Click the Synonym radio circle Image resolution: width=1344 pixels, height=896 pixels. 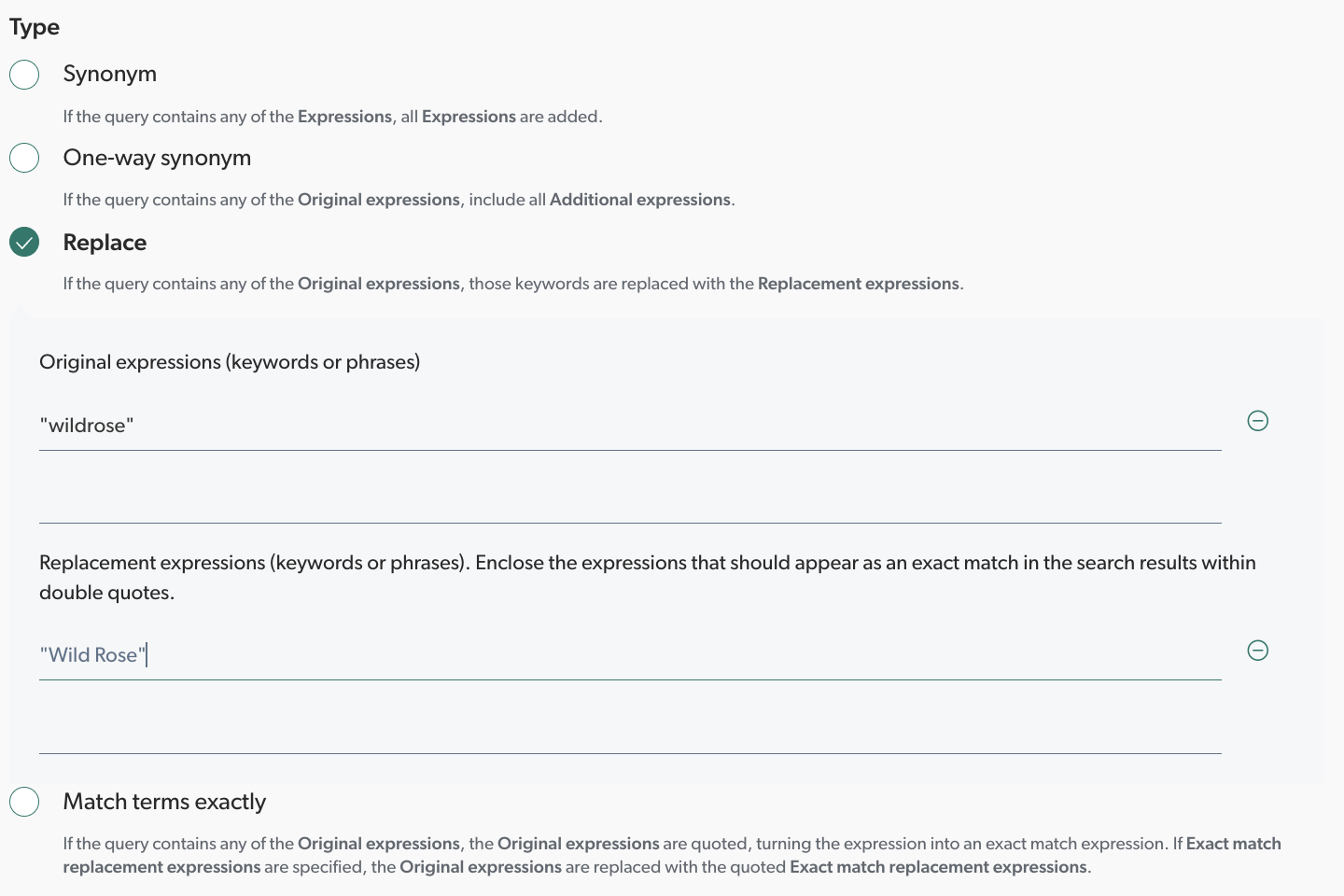tap(24, 74)
